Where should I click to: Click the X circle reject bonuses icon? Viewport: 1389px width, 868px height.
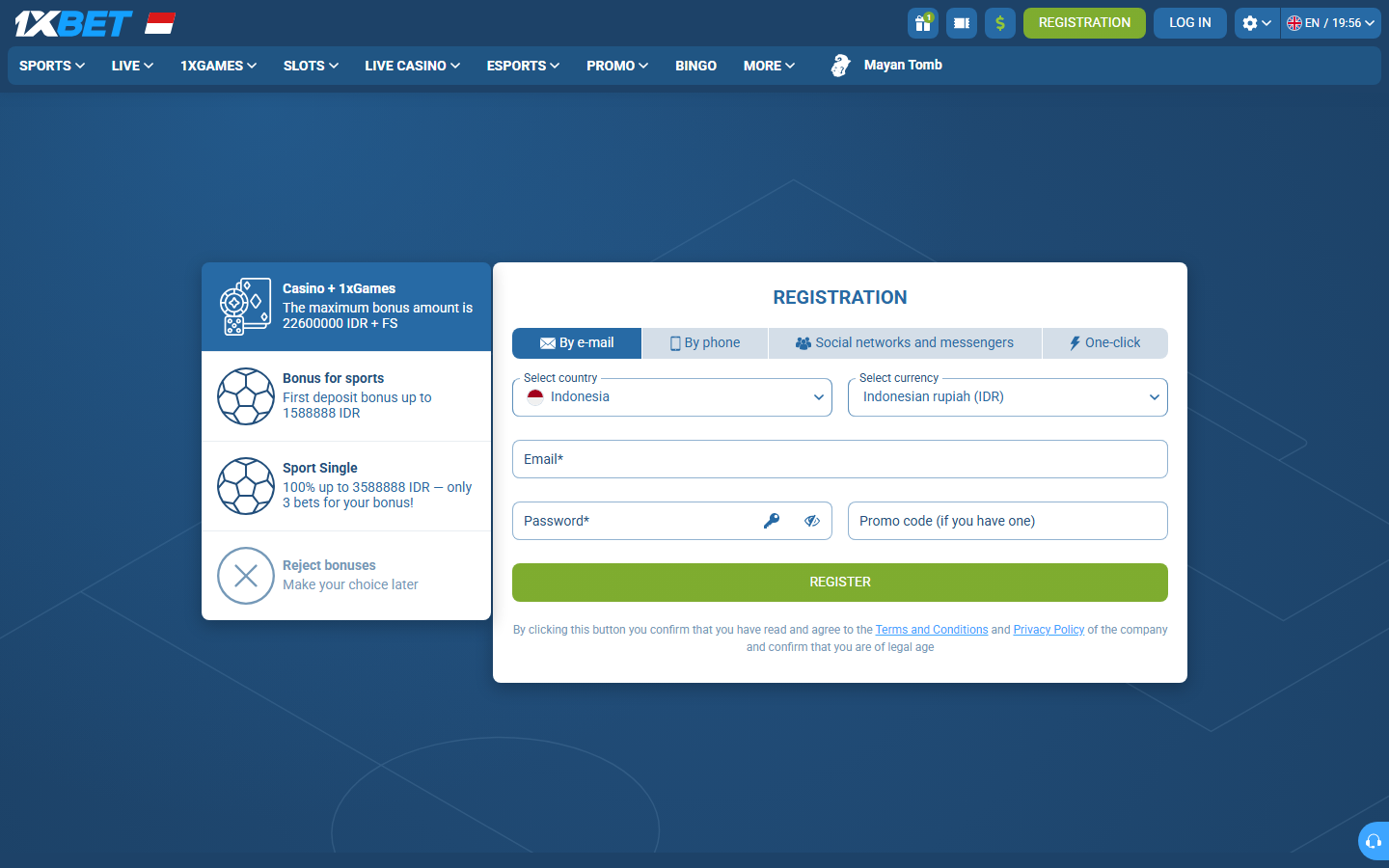coord(246,576)
